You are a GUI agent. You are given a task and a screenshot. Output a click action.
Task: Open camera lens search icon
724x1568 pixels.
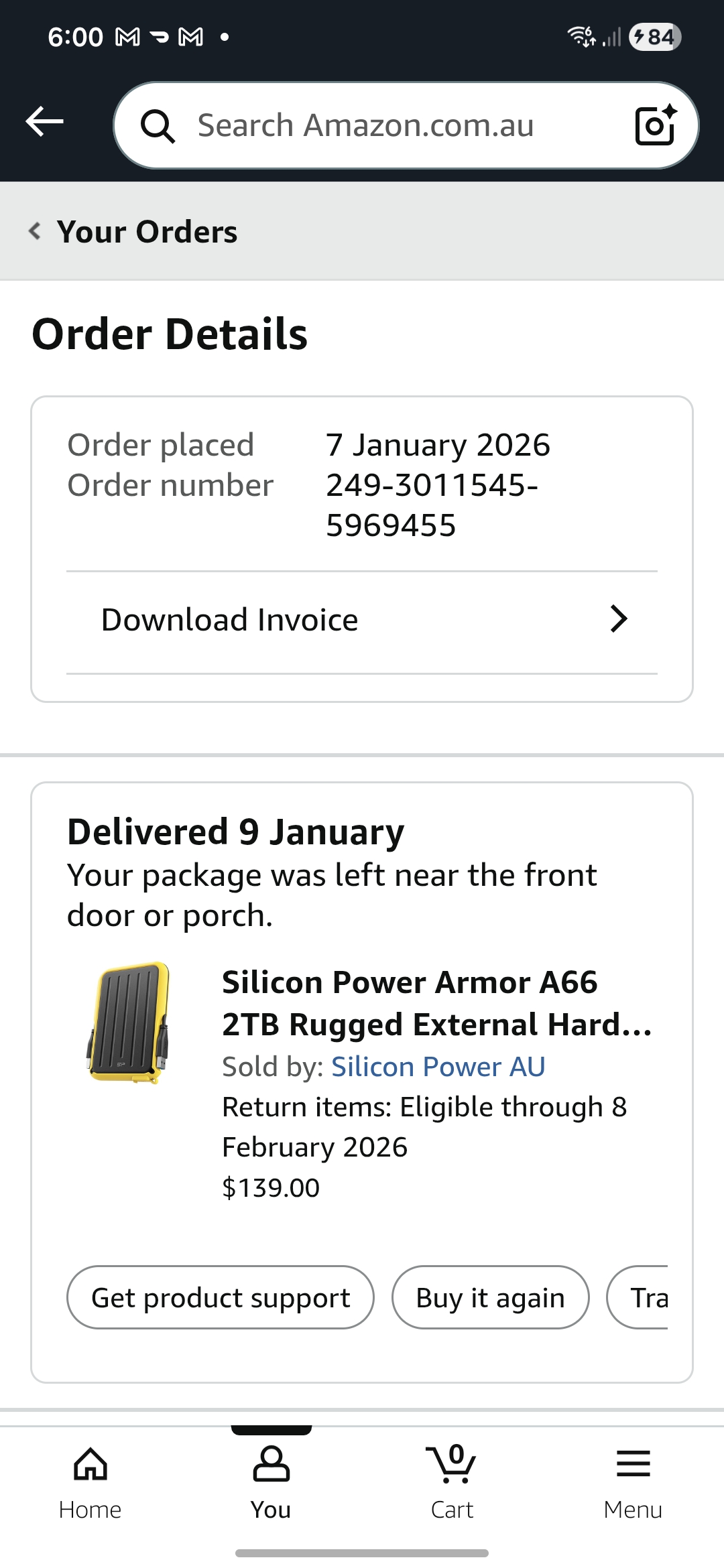pyautogui.click(x=655, y=125)
